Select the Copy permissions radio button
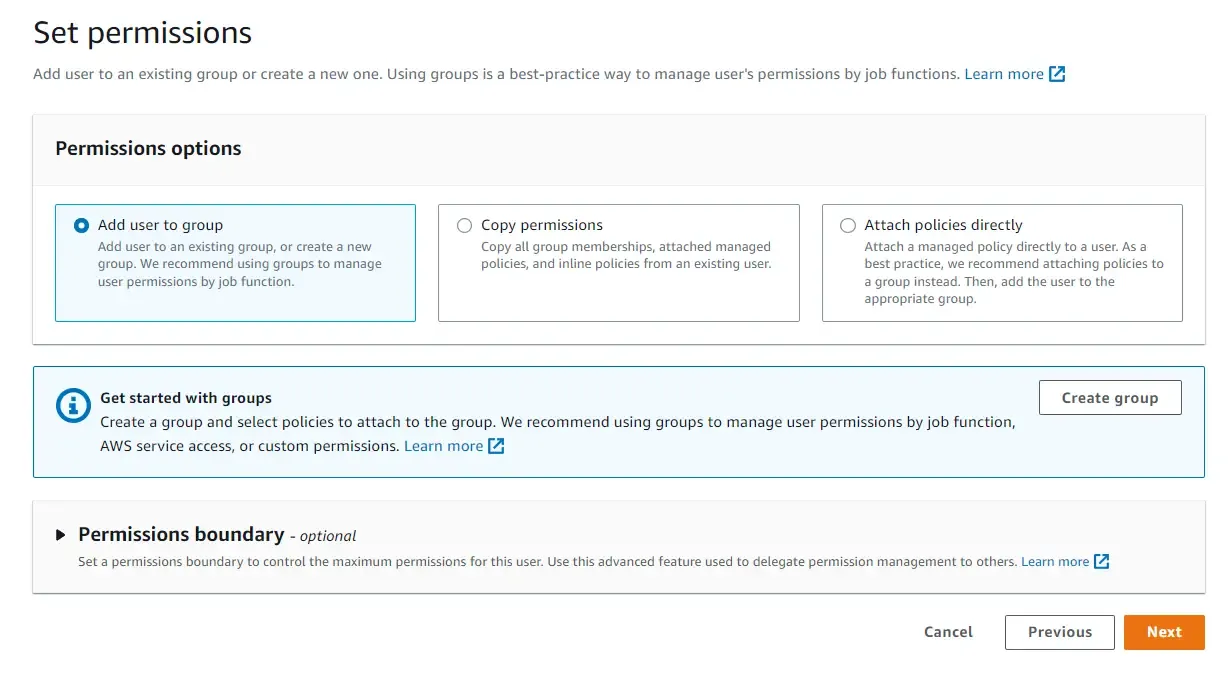 pyautogui.click(x=464, y=225)
